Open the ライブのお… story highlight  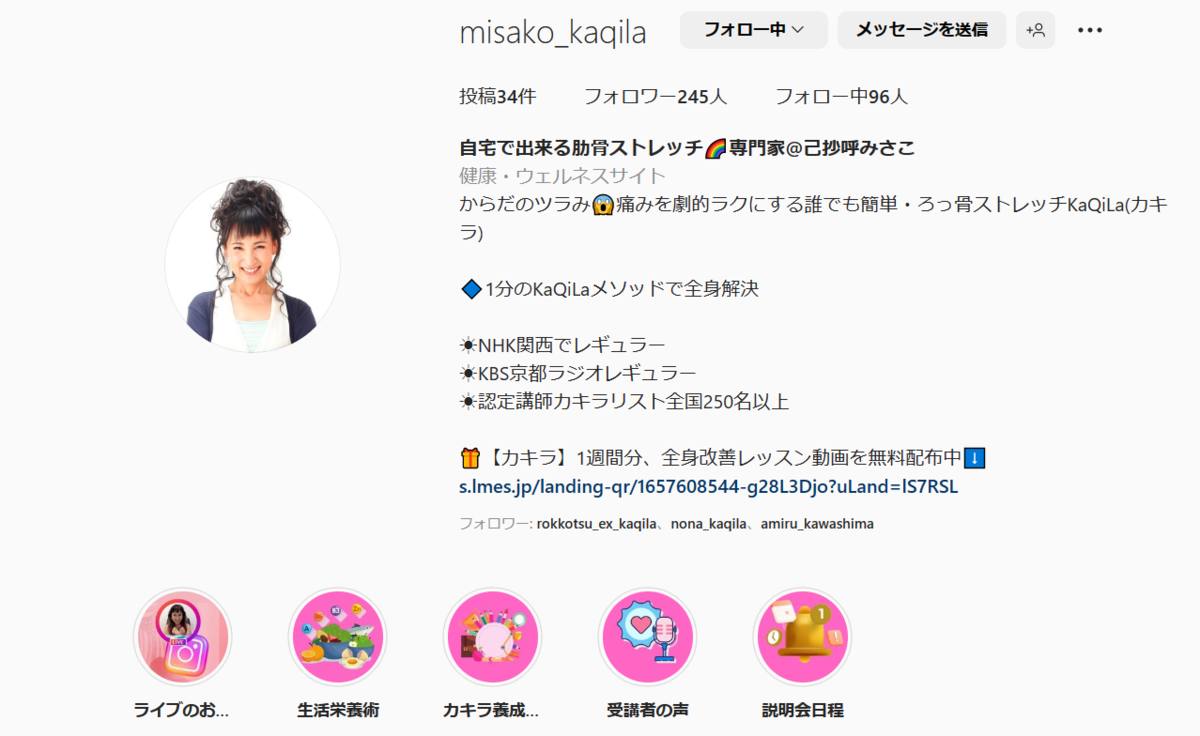182,637
